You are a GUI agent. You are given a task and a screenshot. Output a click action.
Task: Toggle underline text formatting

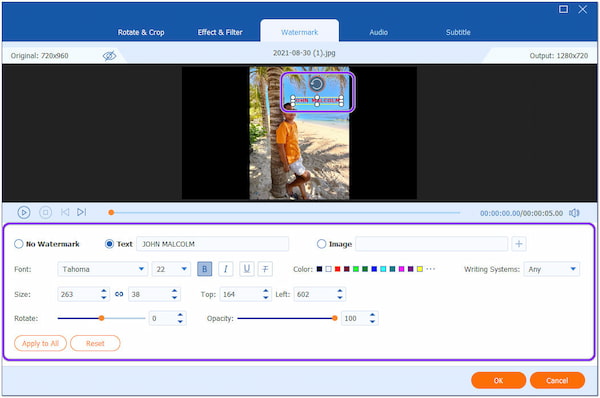click(x=247, y=269)
